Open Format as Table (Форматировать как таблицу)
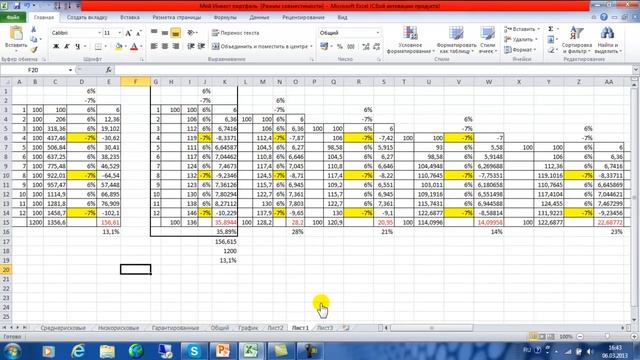640x360 pixels. coord(456,40)
